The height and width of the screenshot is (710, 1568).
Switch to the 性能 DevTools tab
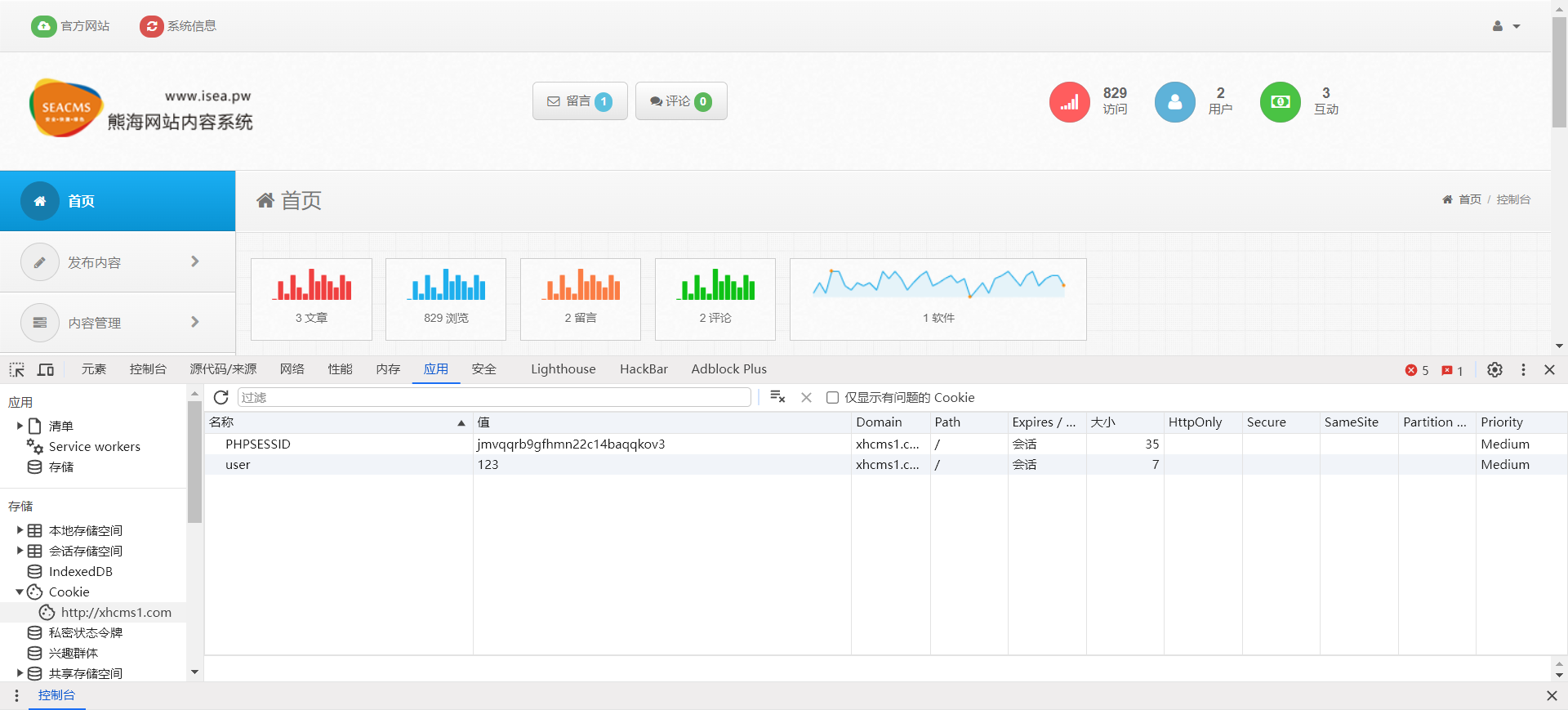click(341, 369)
